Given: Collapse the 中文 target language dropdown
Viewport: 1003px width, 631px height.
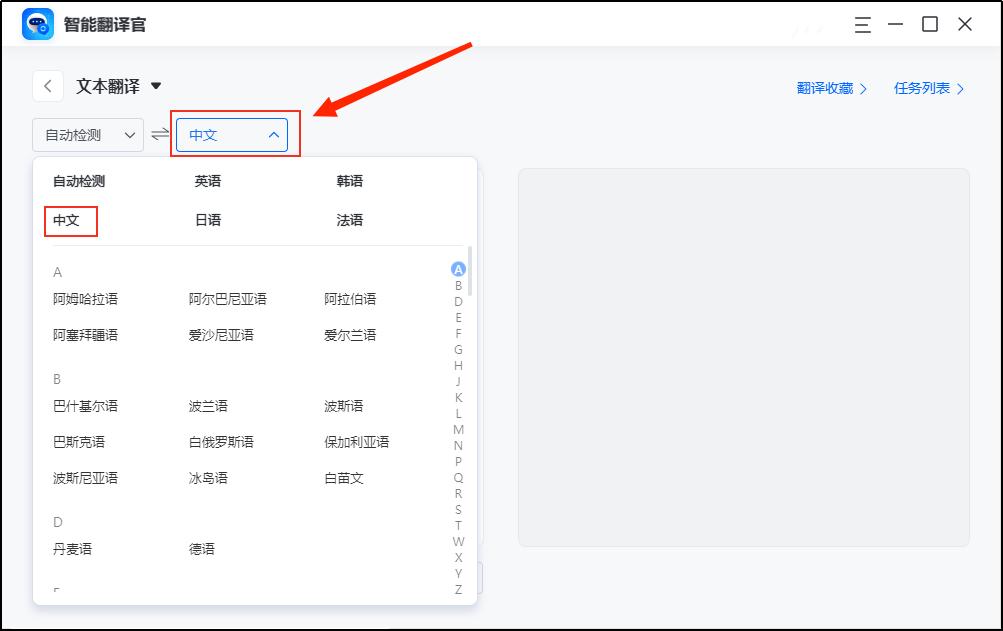Looking at the screenshot, I should [272, 134].
